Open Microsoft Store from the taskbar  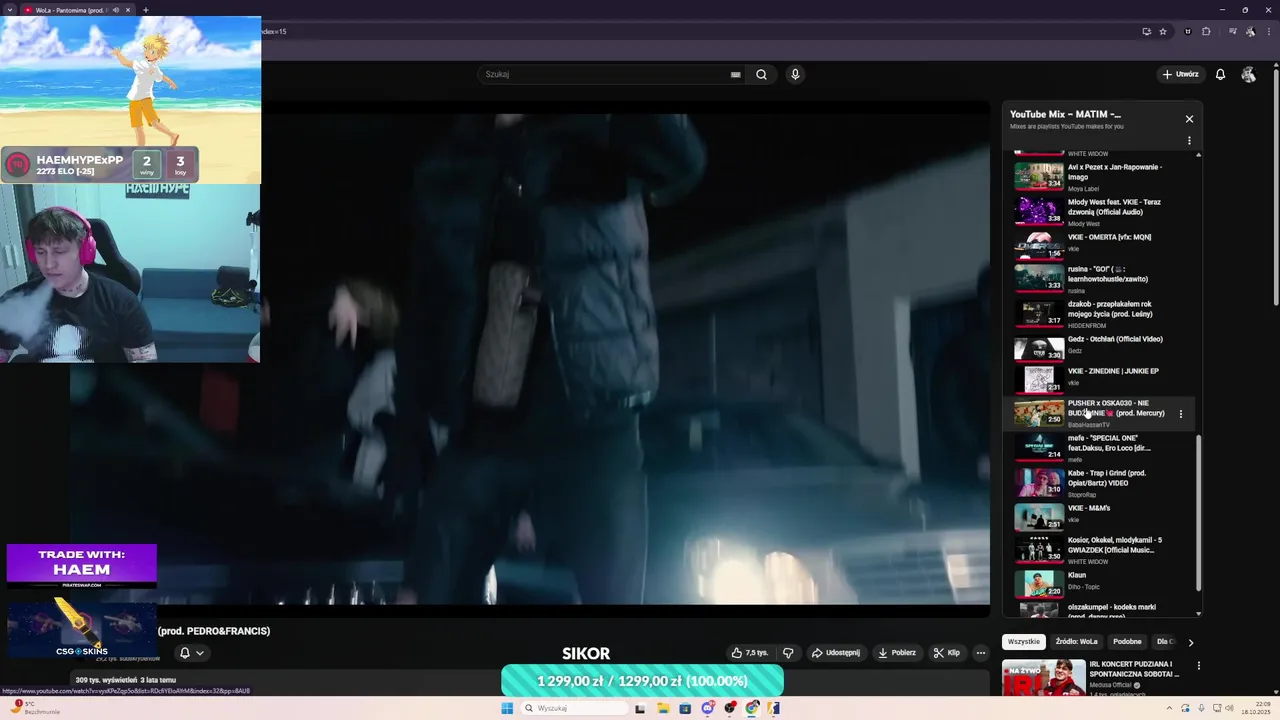pos(685,708)
